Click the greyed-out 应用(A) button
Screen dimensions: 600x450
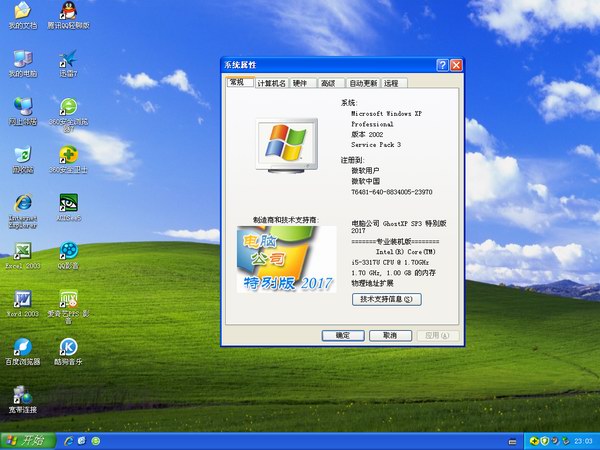click(x=437, y=336)
